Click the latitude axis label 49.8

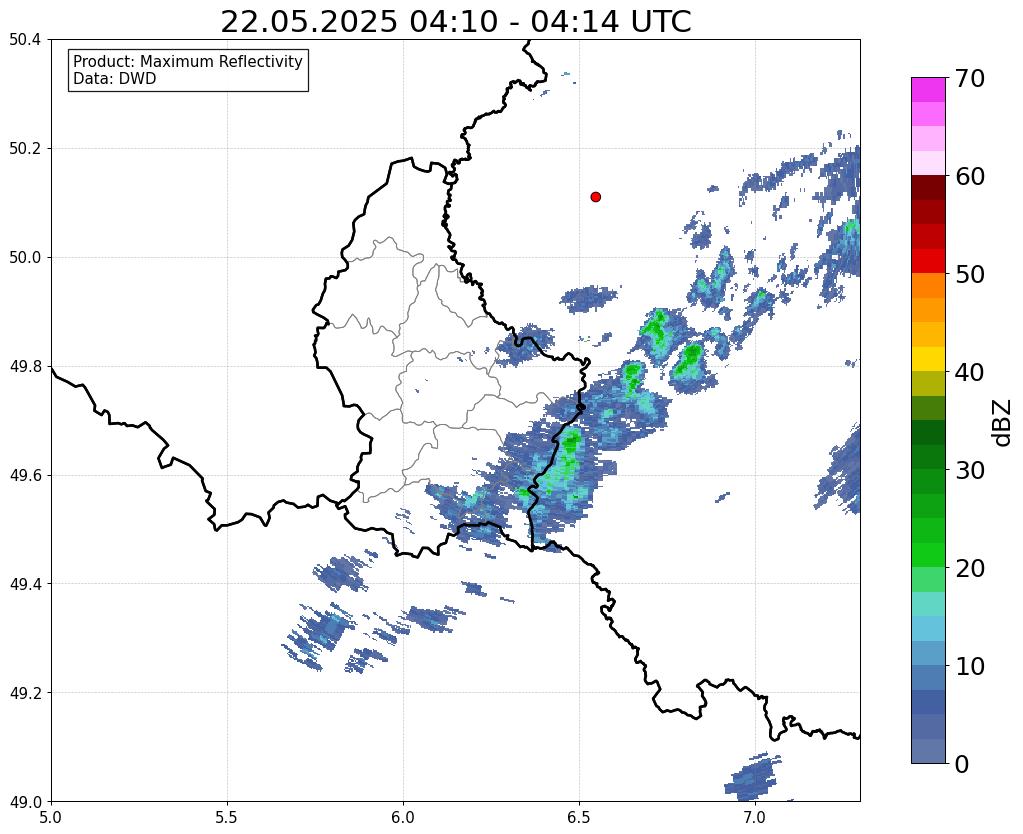pyautogui.click(x=25, y=367)
